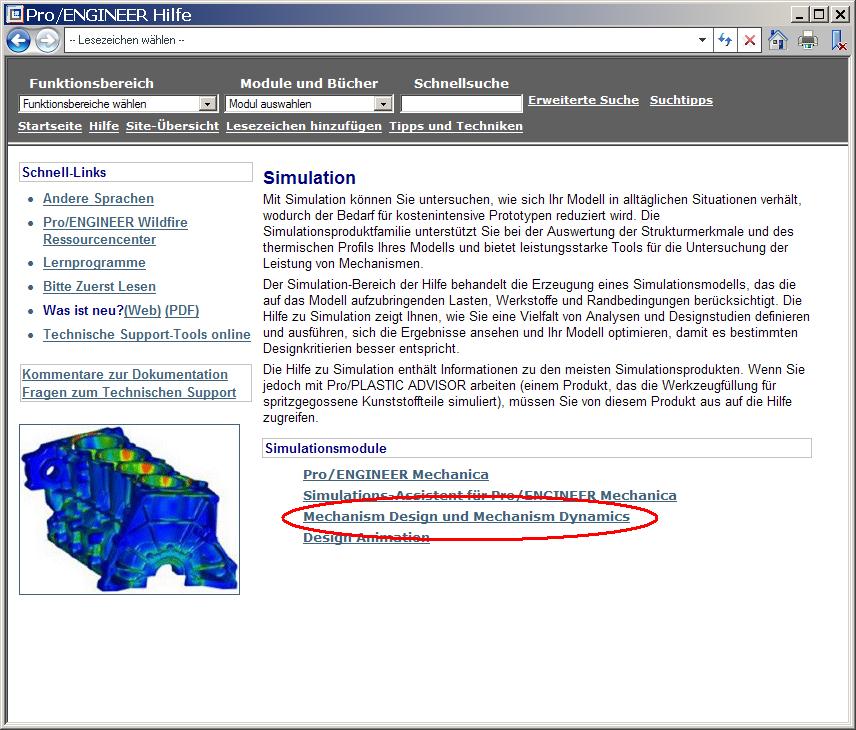The image size is (856, 730).
Task: Open the Suchtipps link
Action: click(x=681, y=100)
